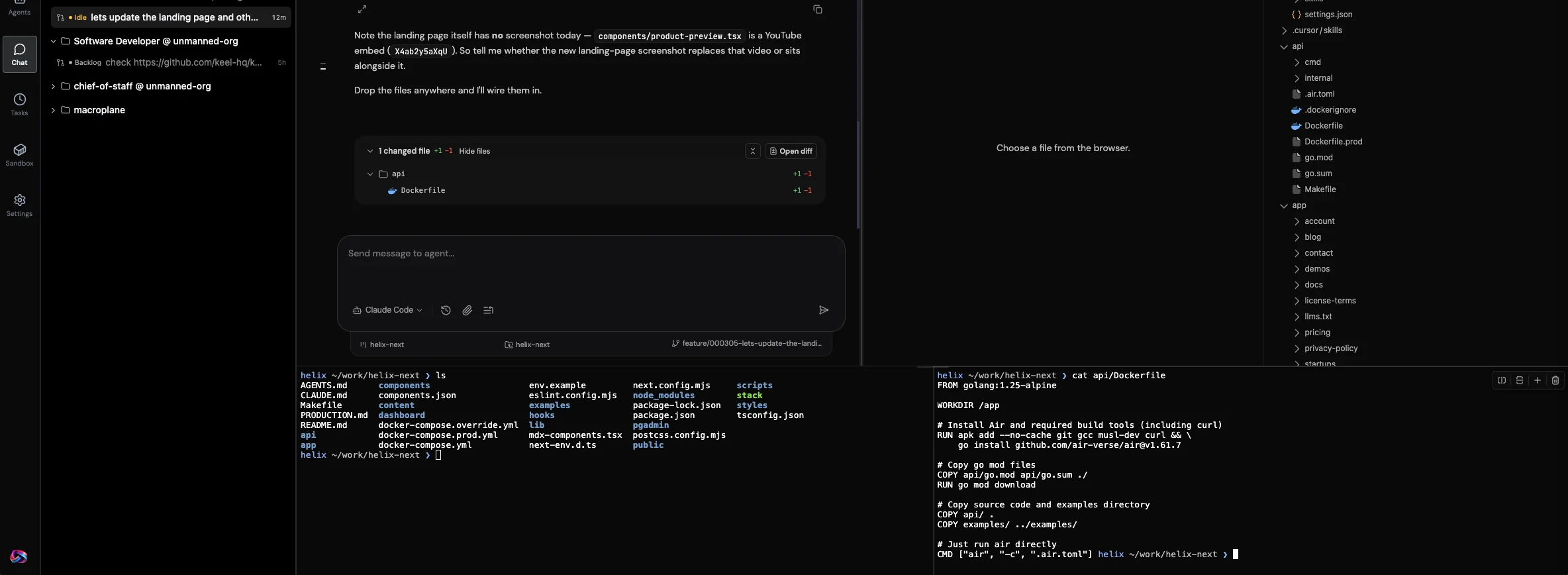Open the 'lets update the landing page' idle task
1568x575 pixels.
pyautogui.click(x=171, y=17)
